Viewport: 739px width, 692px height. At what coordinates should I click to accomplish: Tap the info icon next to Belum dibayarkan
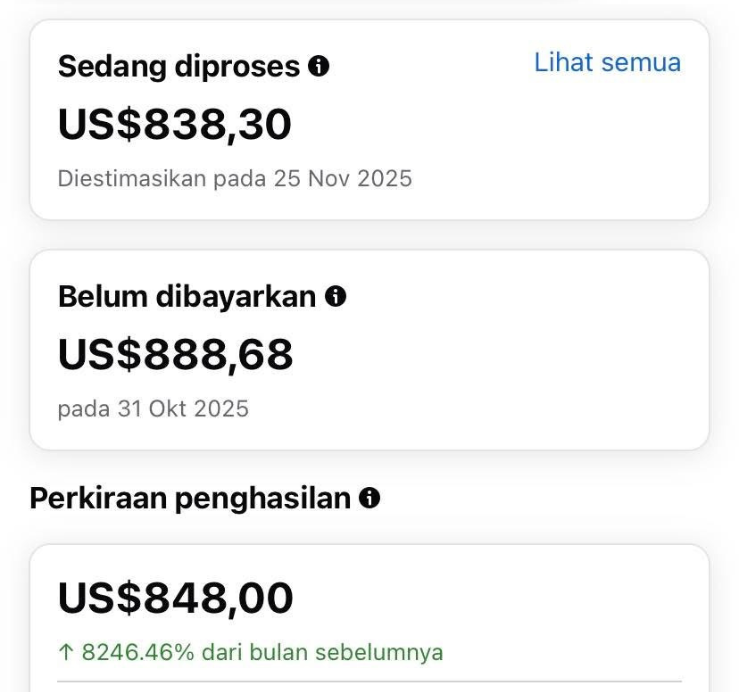(x=337, y=296)
